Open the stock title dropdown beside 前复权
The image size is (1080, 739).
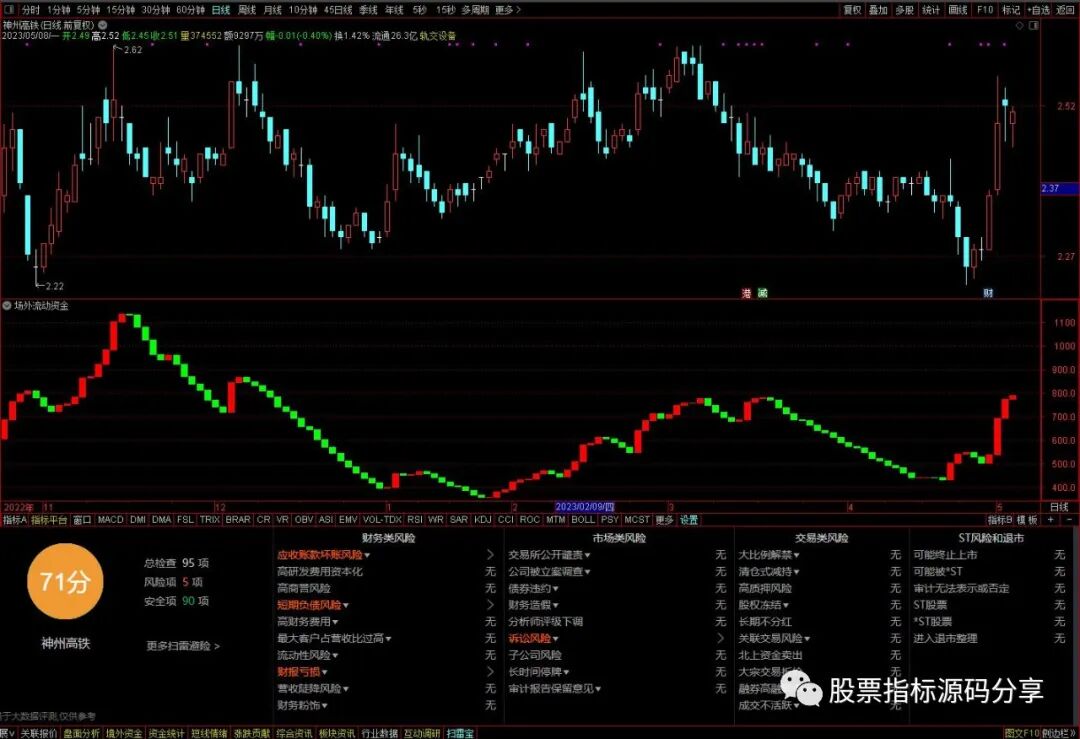tap(103, 25)
